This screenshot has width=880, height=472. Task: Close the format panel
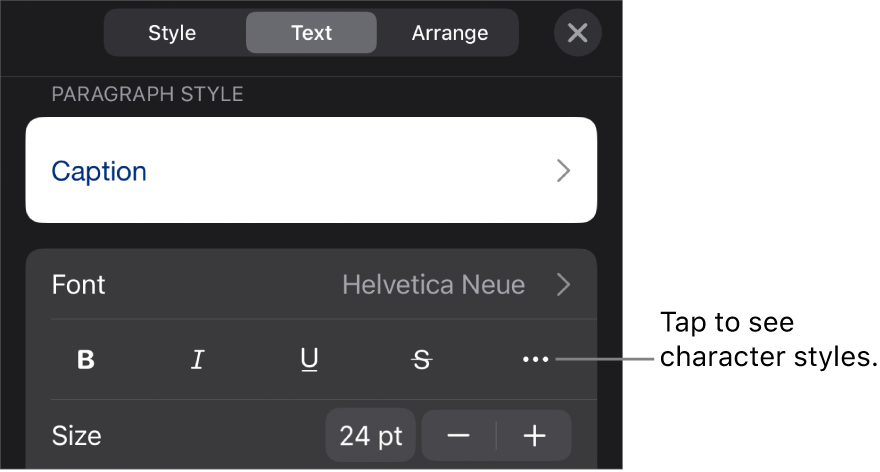pos(577,33)
